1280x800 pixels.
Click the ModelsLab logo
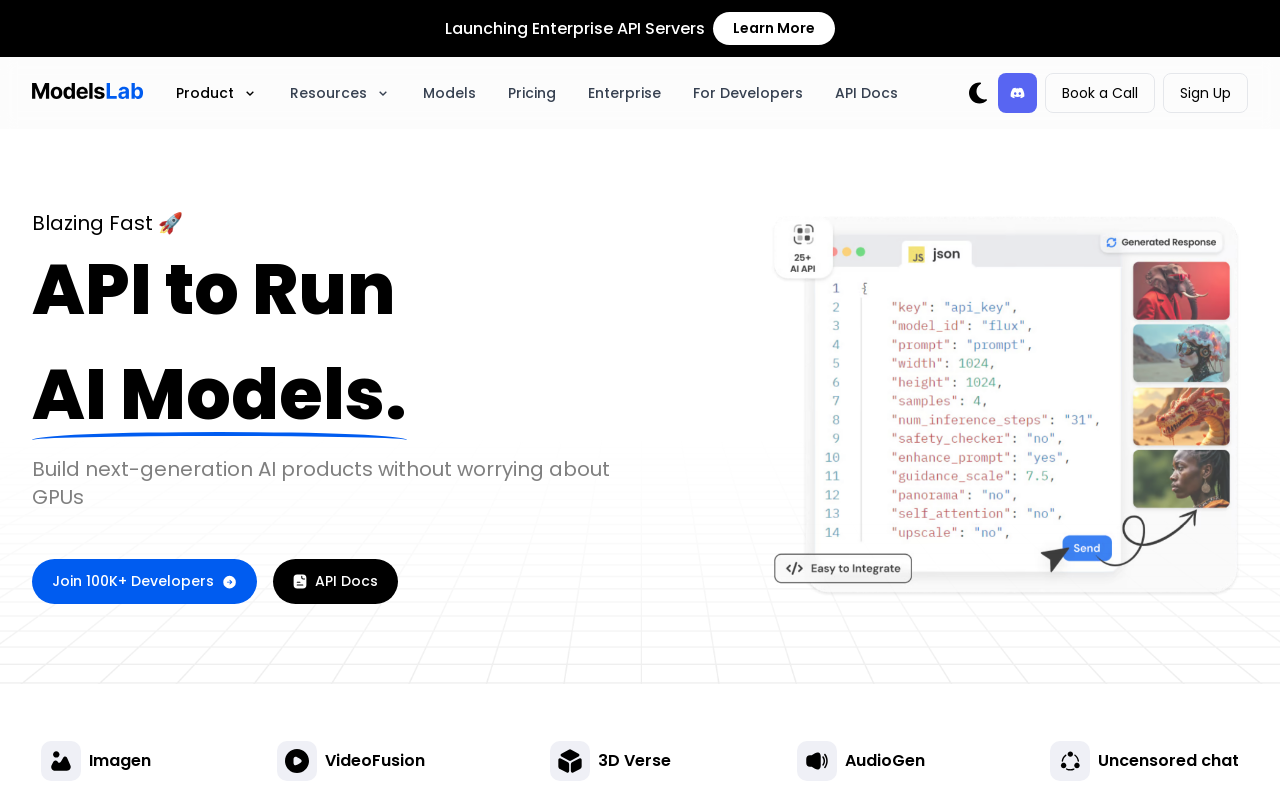88,92
